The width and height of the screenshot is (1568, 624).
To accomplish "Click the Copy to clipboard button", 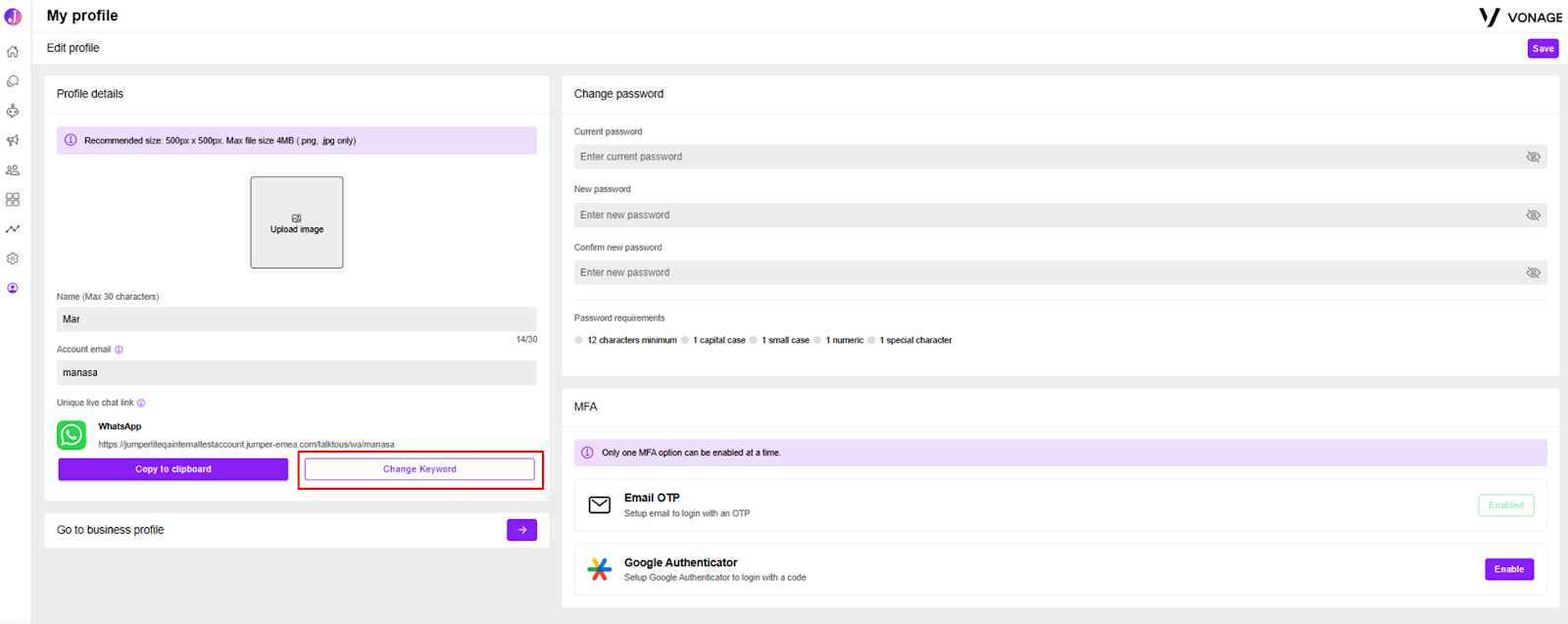I will coord(172,469).
